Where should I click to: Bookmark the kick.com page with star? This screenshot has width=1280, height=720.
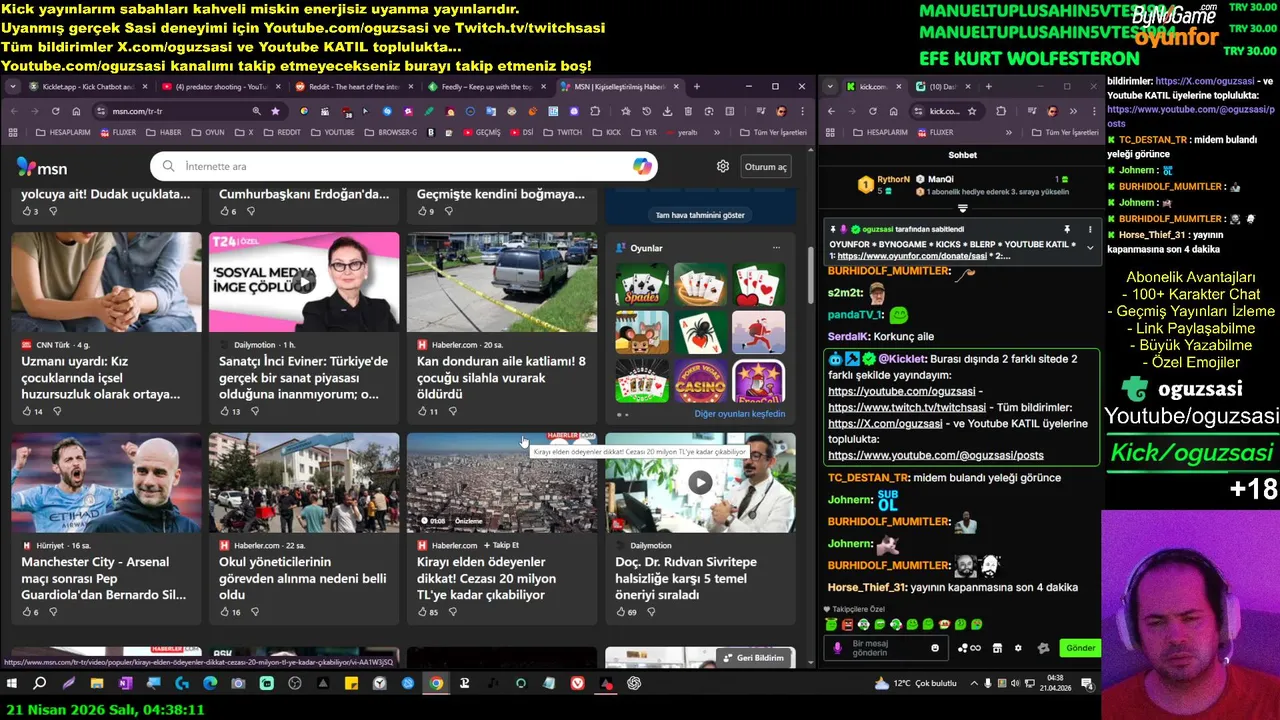[971, 111]
